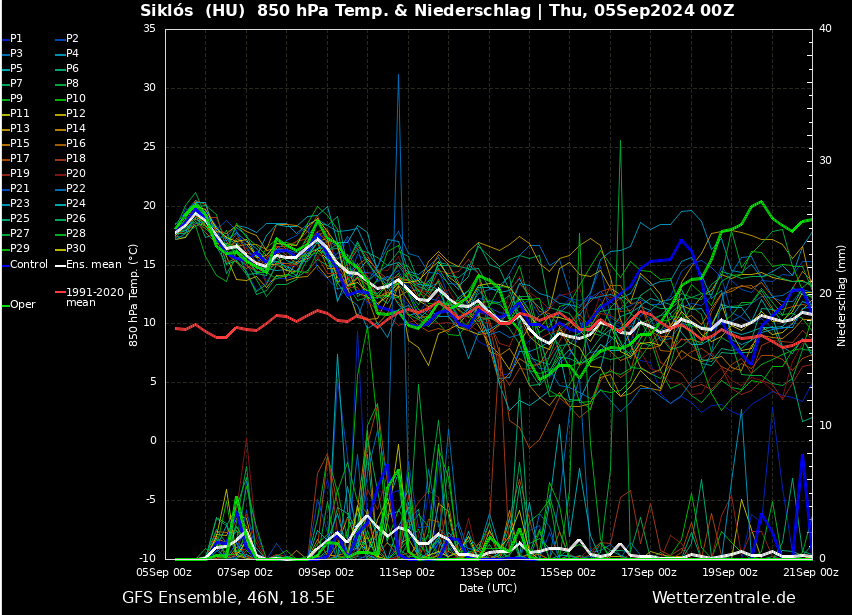This screenshot has height=615, width=852.
Task: Select the P2 legend label
Action: tap(72, 38)
